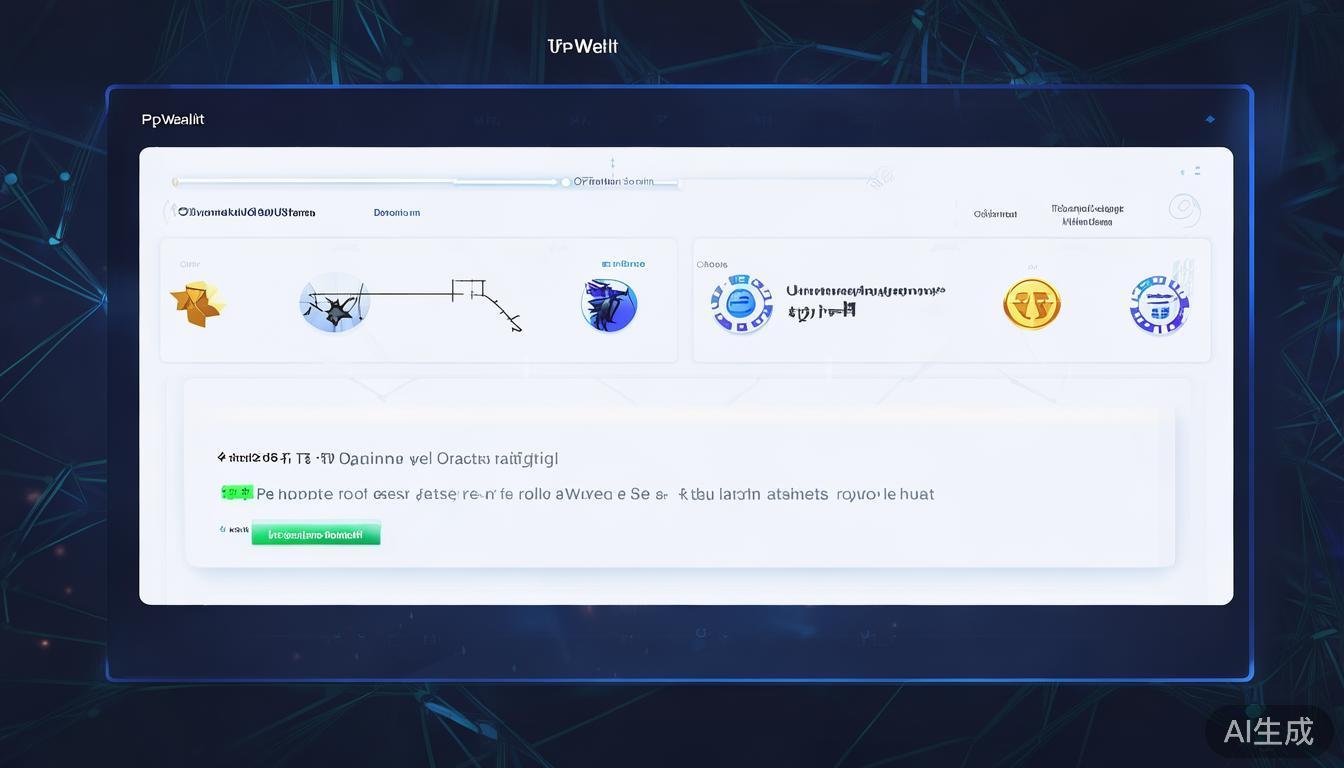Click the blue 'Doonionn' link
This screenshot has width=1344, height=768.
click(397, 213)
